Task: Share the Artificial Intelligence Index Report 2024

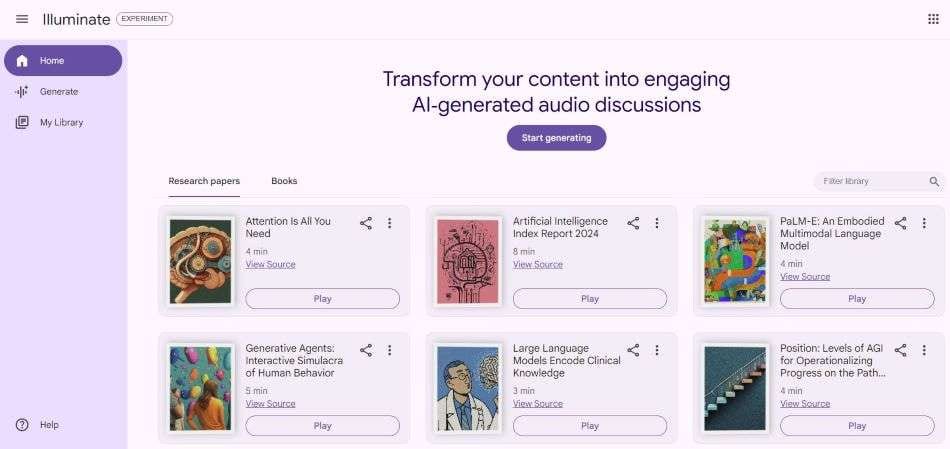Action: [x=633, y=223]
